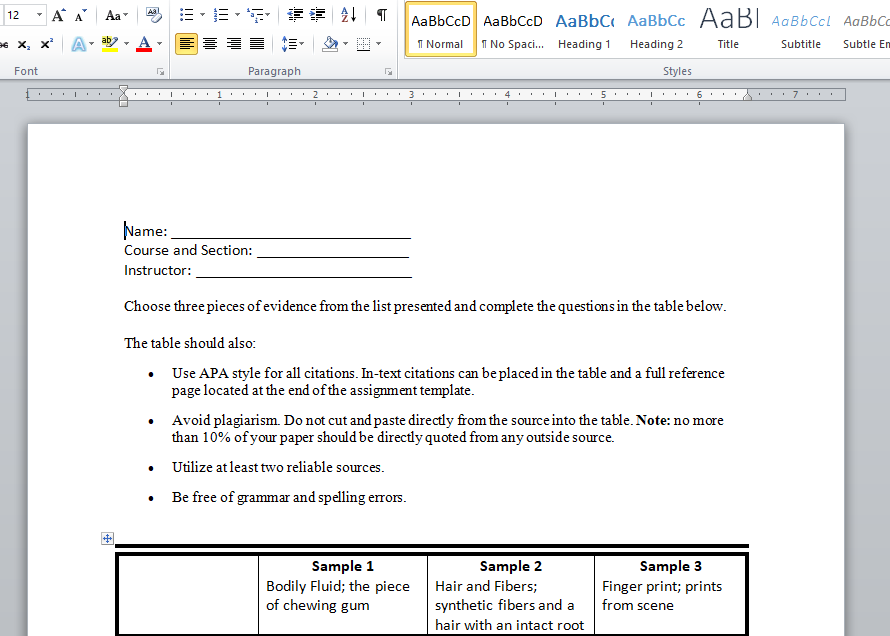Open the Line Spacing options
The image size is (890, 636).
(x=293, y=44)
